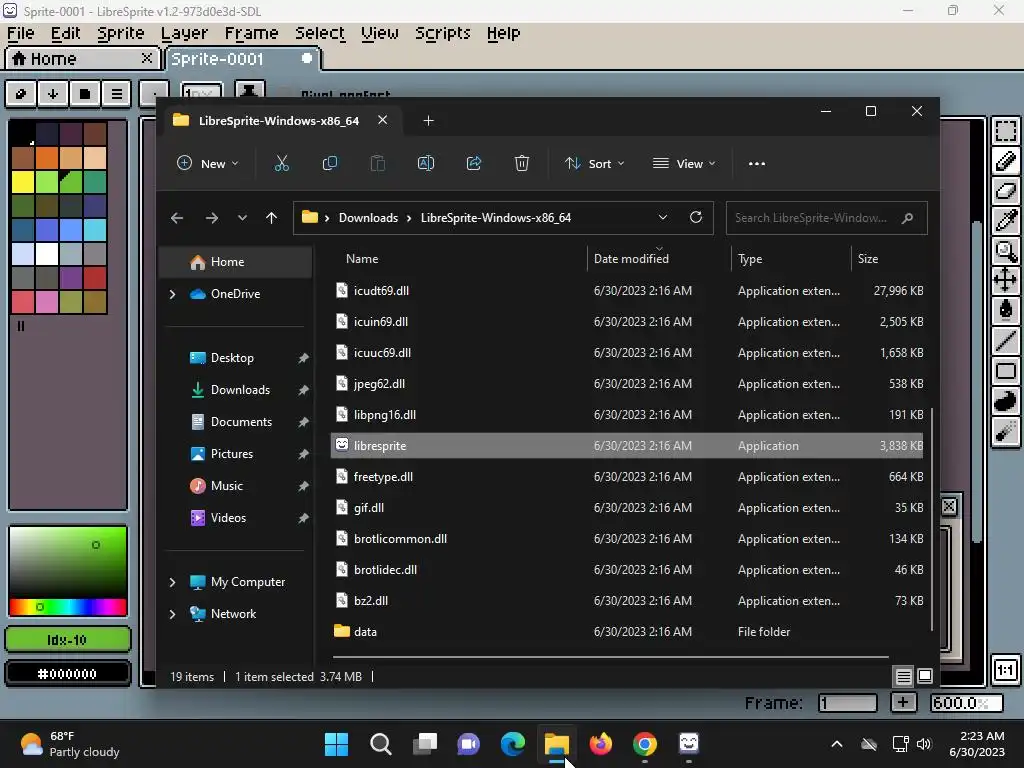
Task: Click the hue slider rainbow bar
Action: (x=68, y=607)
